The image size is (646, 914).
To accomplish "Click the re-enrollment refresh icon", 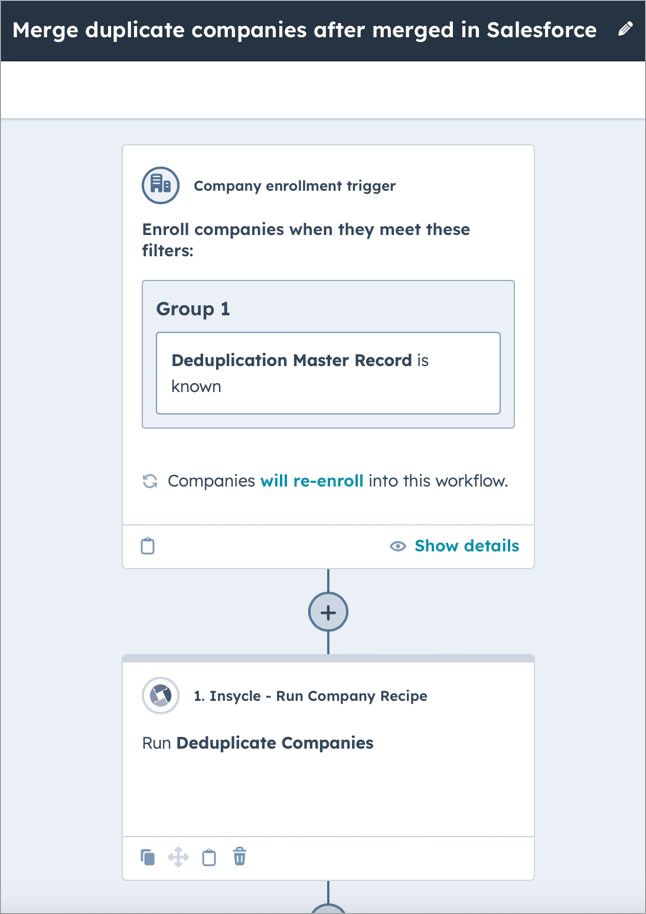I will pos(151,481).
